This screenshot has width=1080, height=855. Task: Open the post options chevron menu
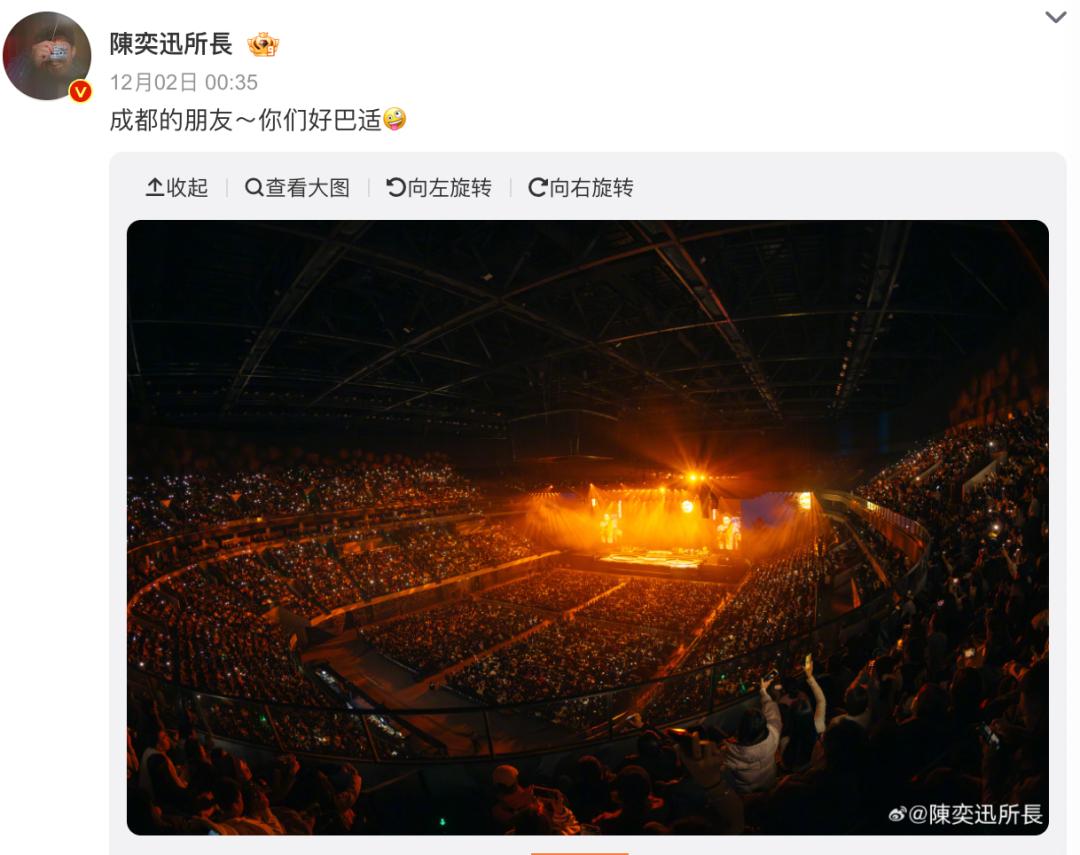click(1055, 17)
